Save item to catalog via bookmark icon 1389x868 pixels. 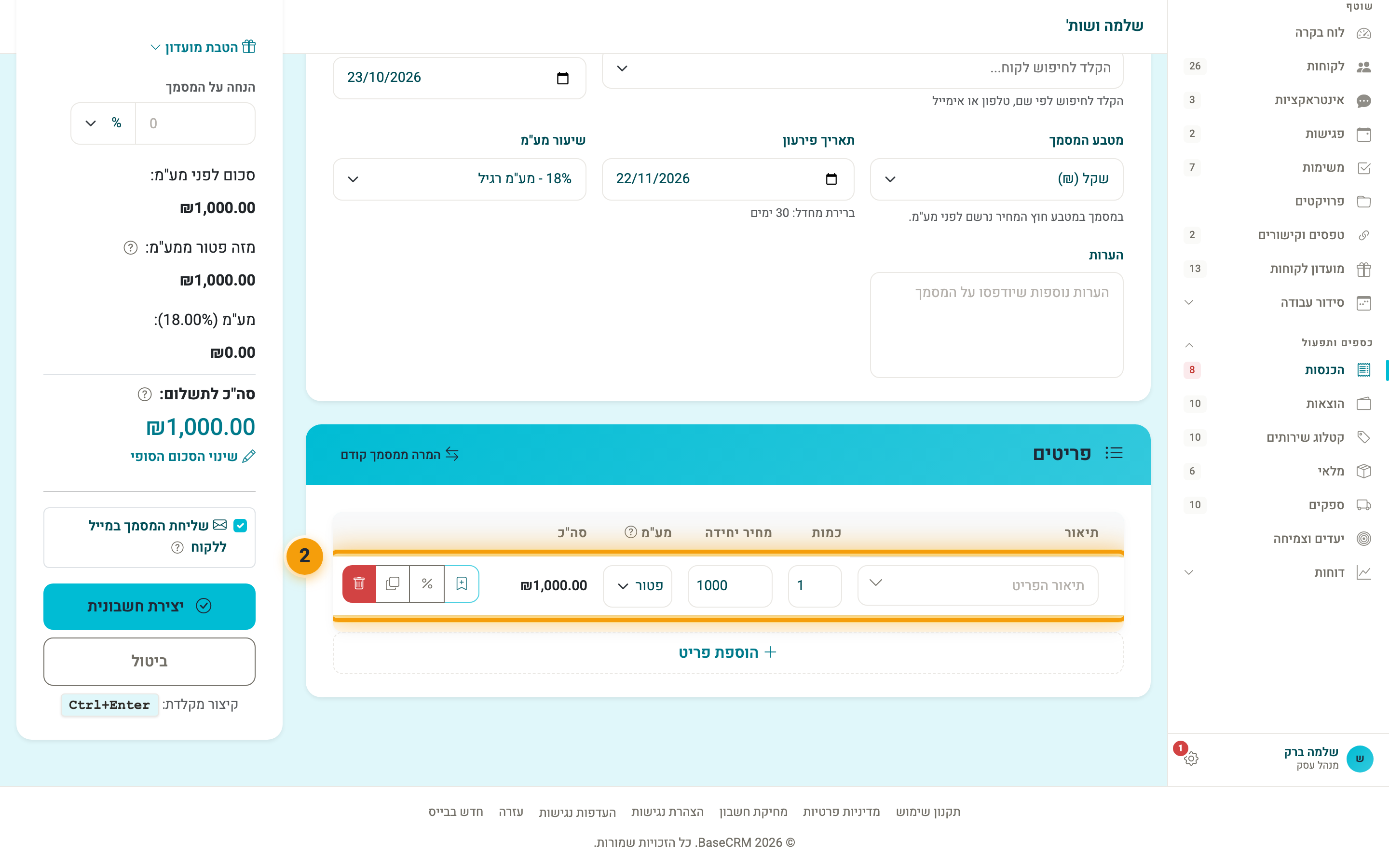tap(462, 584)
